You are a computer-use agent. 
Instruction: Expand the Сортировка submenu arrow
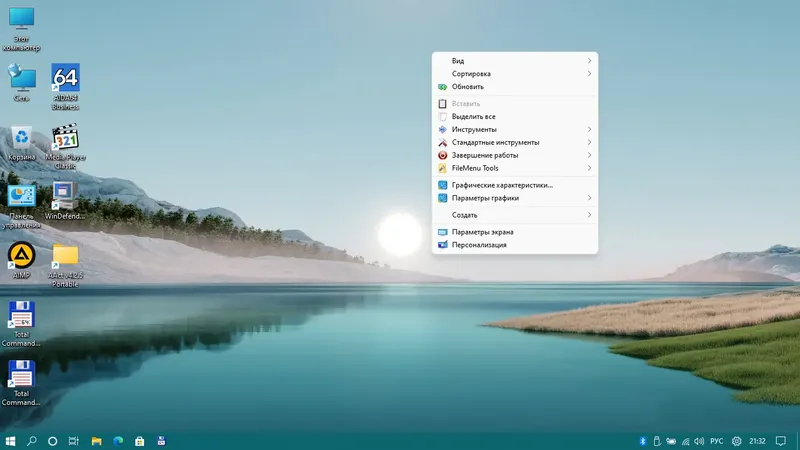[589, 73]
